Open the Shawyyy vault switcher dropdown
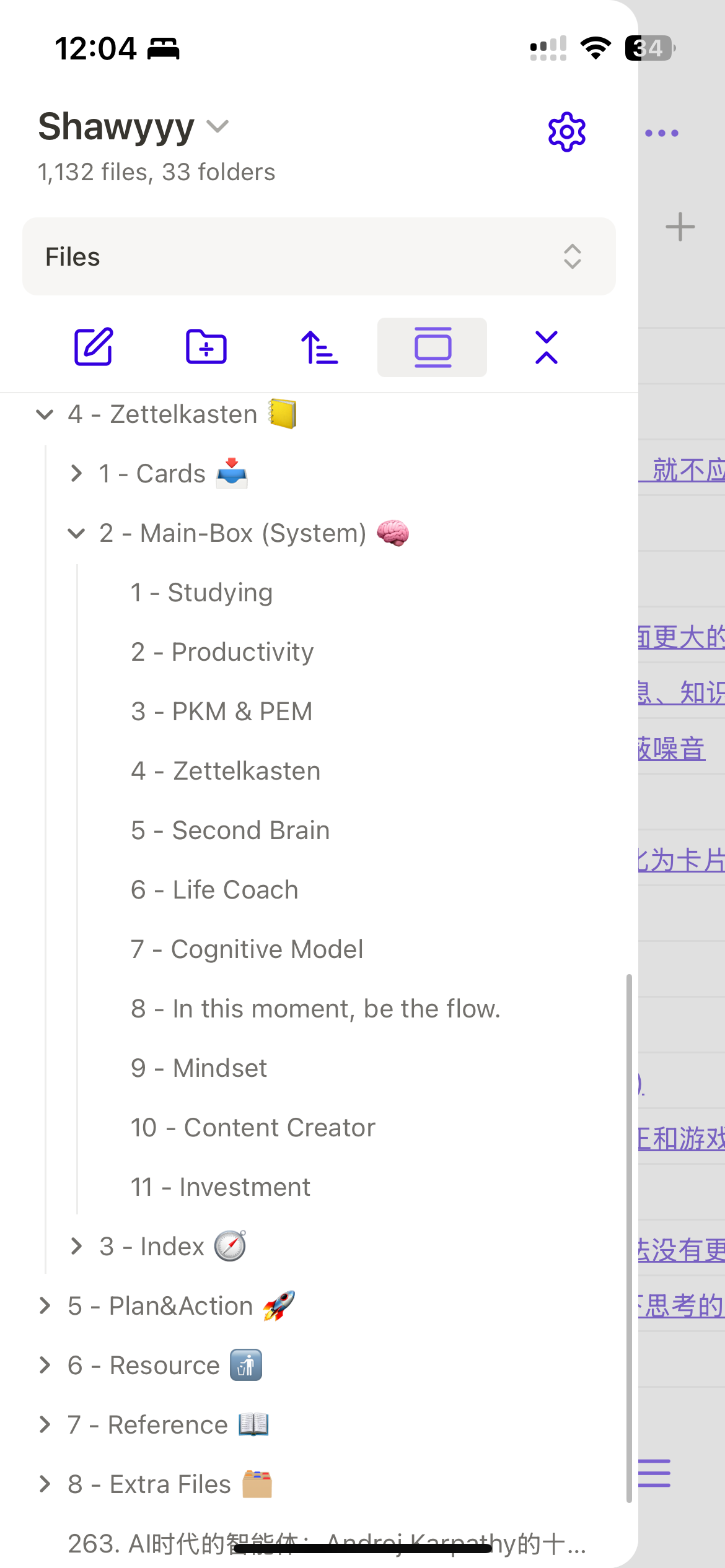Viewport: 725px width, 1568px height. pos(134,127)
